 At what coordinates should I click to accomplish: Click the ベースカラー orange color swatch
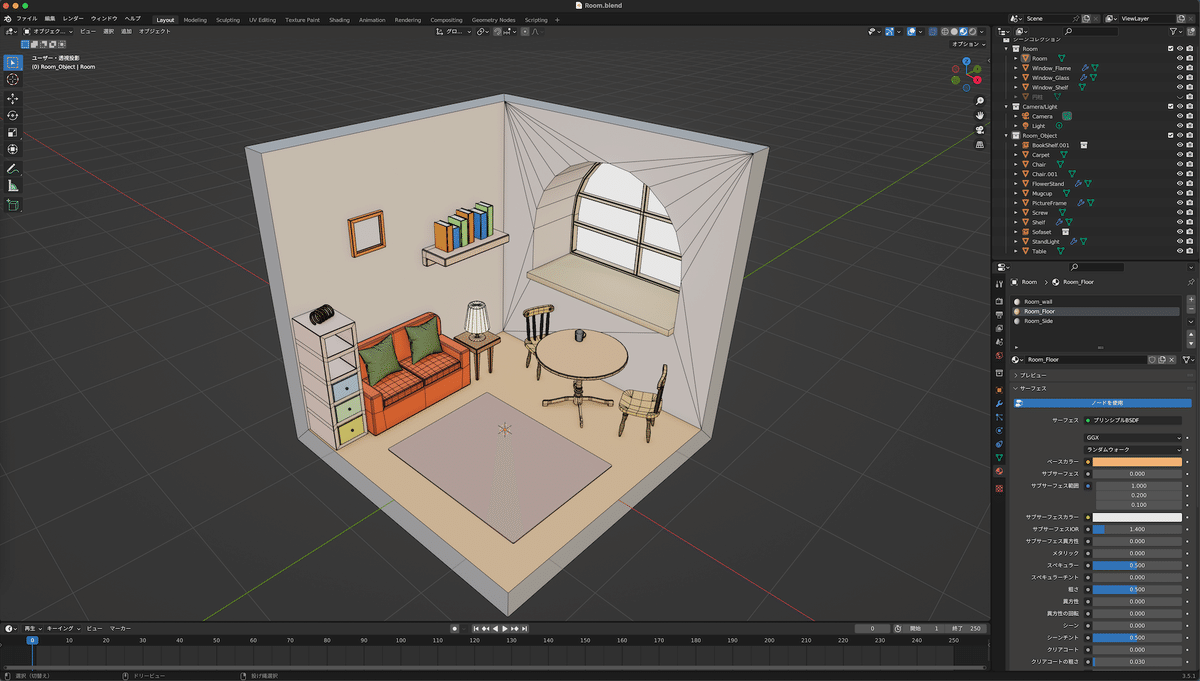coord(1138,462)
